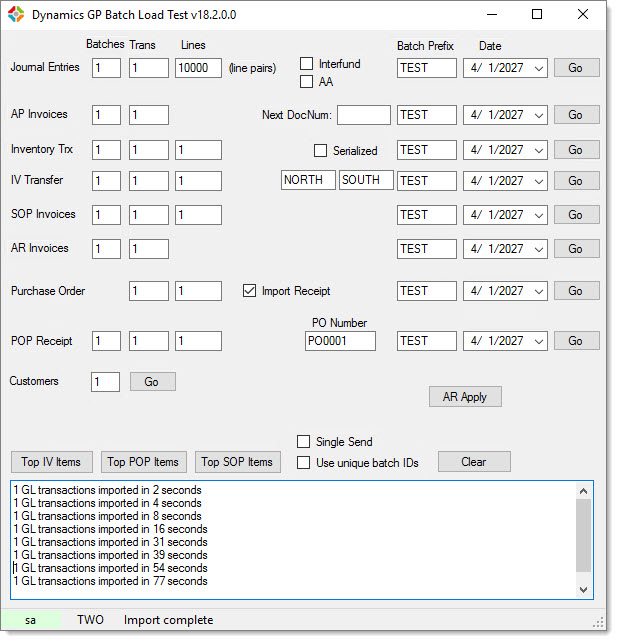Click the Inventory Trx Lines field
The image size is (617, 641).
tap(198, 150)
